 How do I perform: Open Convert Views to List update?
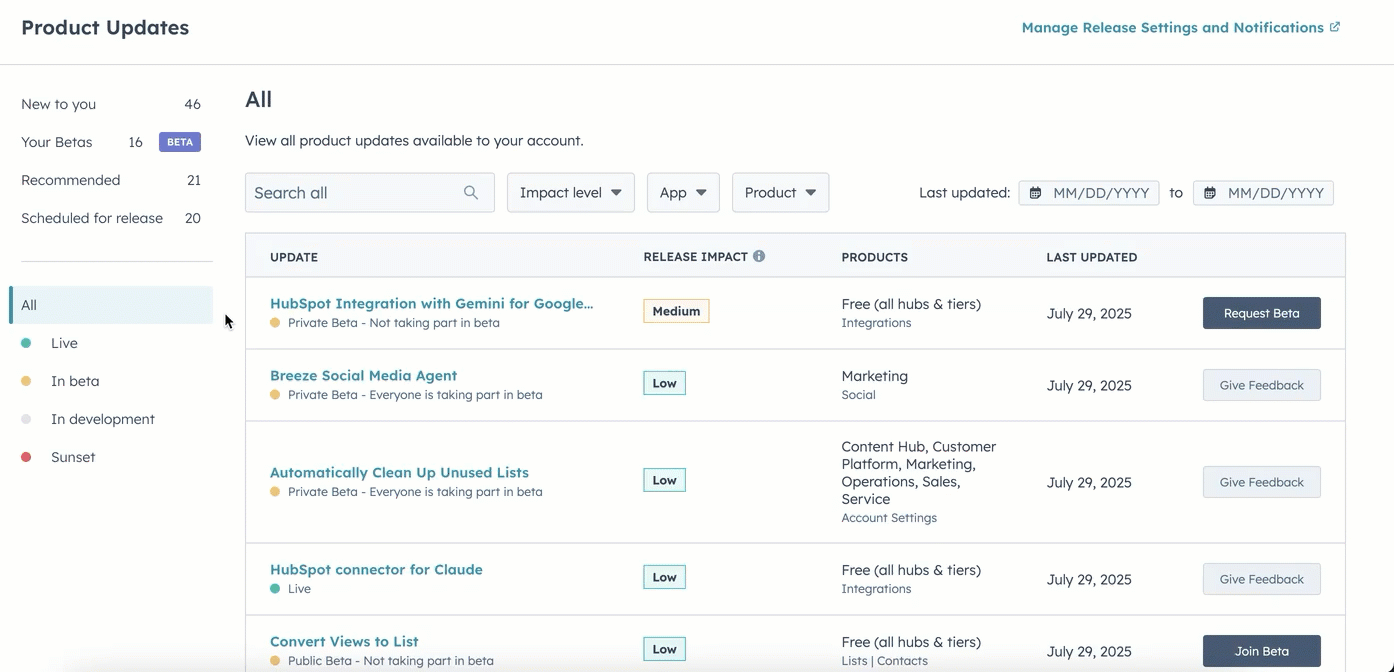[344, 641]
